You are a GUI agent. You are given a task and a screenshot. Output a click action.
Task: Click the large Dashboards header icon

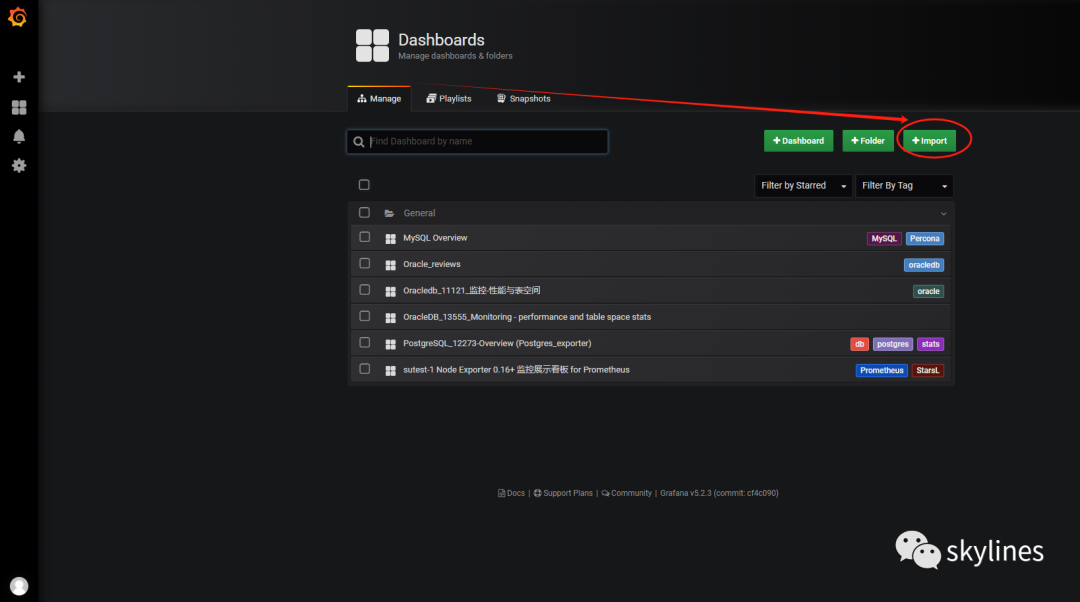pos(373,45)
